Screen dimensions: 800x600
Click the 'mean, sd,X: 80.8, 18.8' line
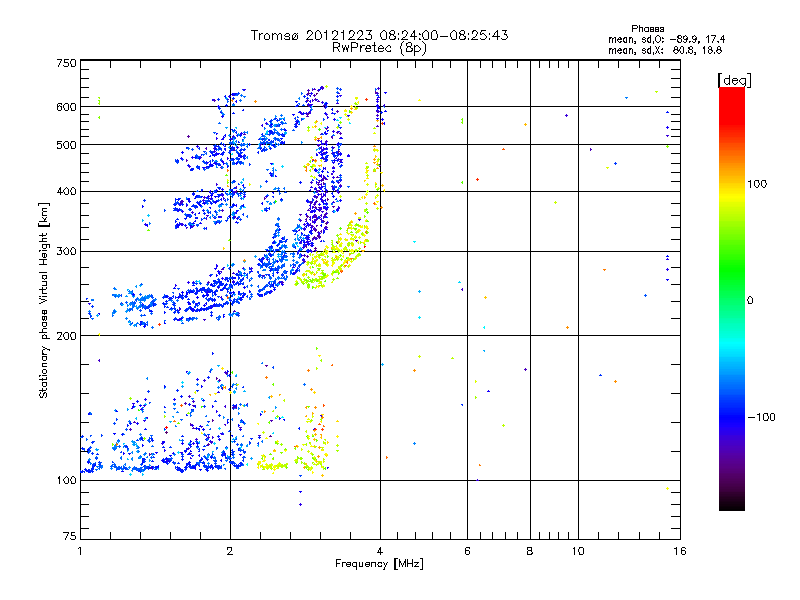pyautogui.click(x=665, y=50)
